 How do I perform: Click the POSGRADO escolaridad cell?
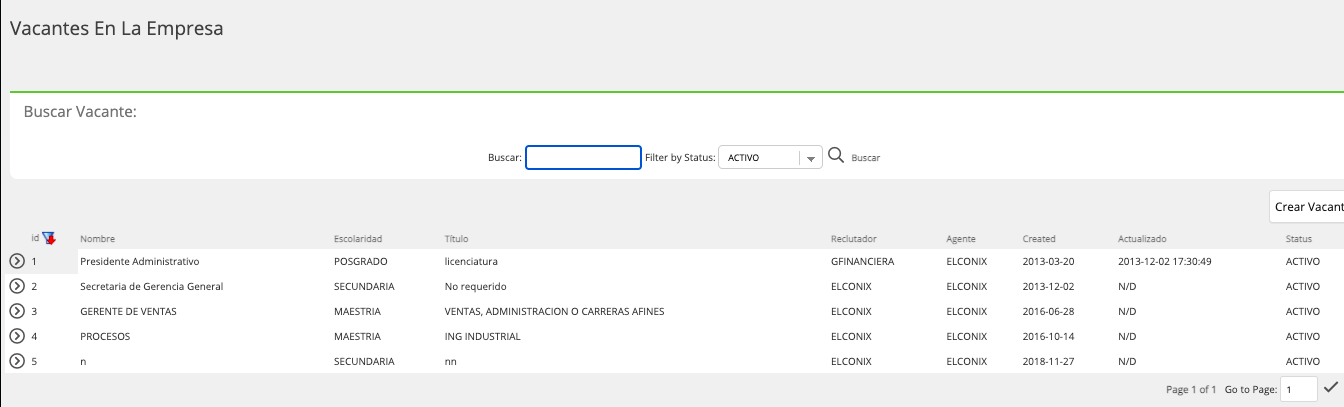(359, 261)
